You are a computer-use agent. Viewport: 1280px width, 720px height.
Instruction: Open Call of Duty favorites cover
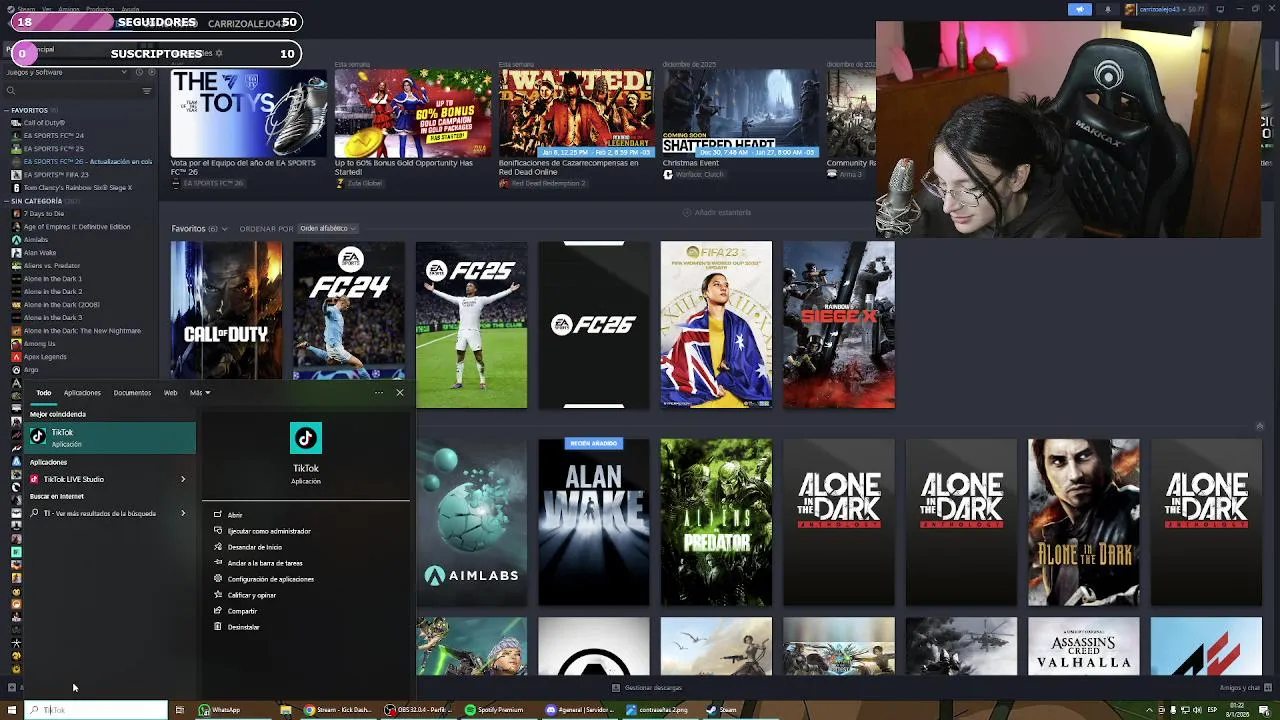point(226,310)
